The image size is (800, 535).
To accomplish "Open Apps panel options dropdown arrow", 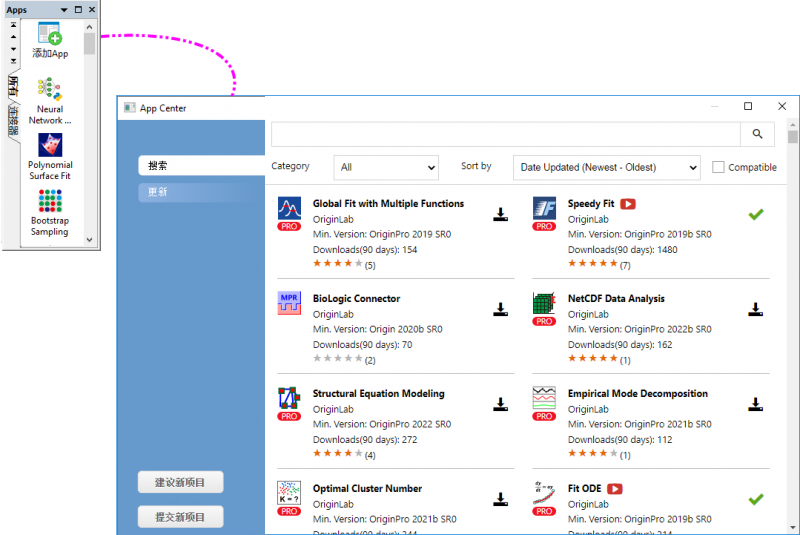I will [x=64, y=10].
